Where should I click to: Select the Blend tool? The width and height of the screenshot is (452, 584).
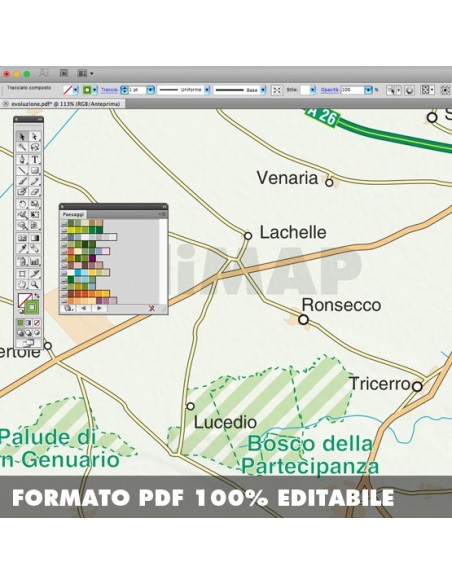pos(35,248)
